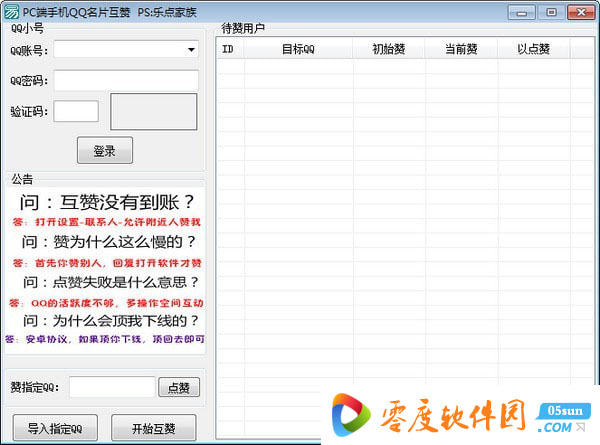Focus the QQ密码 password field

[126, 80]
